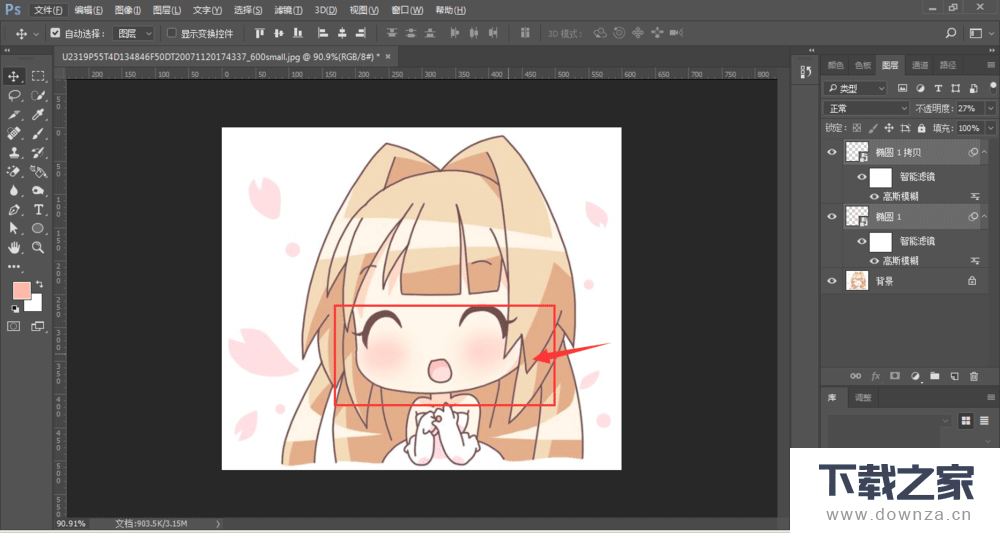Viewport: 1000px width, 533px height.
Task: Click the opacity 27% field
Action: [970, 108]
